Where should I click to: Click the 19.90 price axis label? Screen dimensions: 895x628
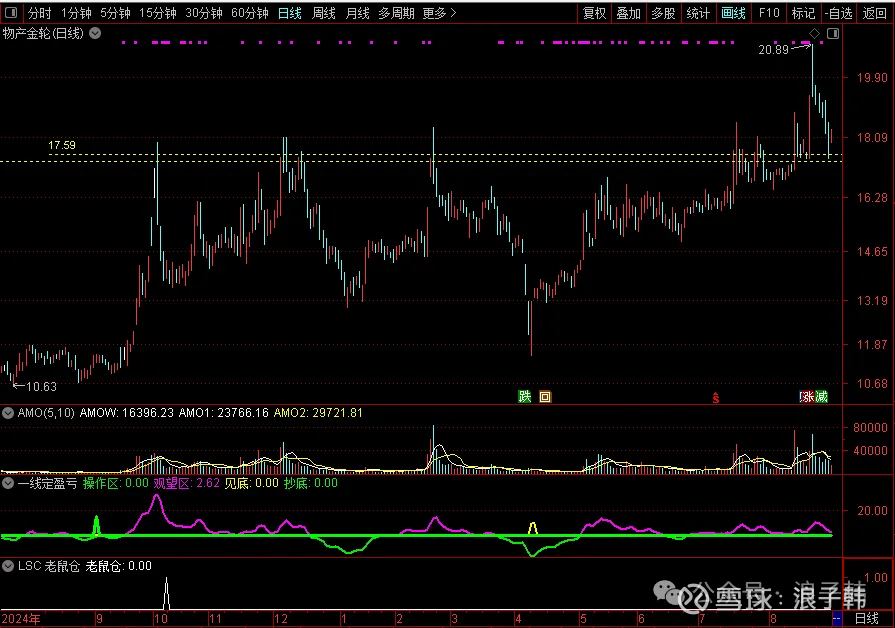pos(872,78)
